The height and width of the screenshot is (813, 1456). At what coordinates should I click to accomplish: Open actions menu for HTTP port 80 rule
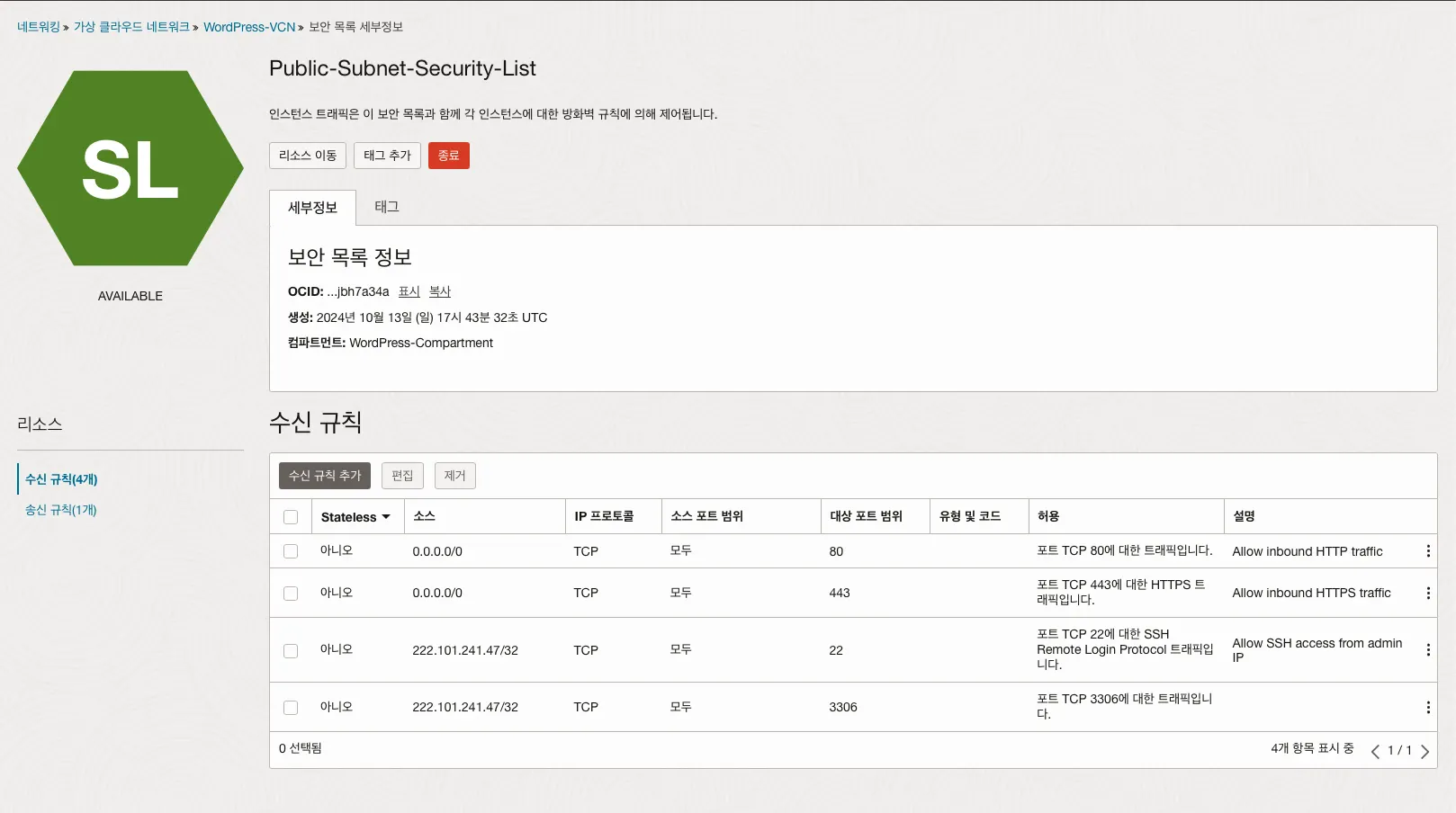point(1428,551)
